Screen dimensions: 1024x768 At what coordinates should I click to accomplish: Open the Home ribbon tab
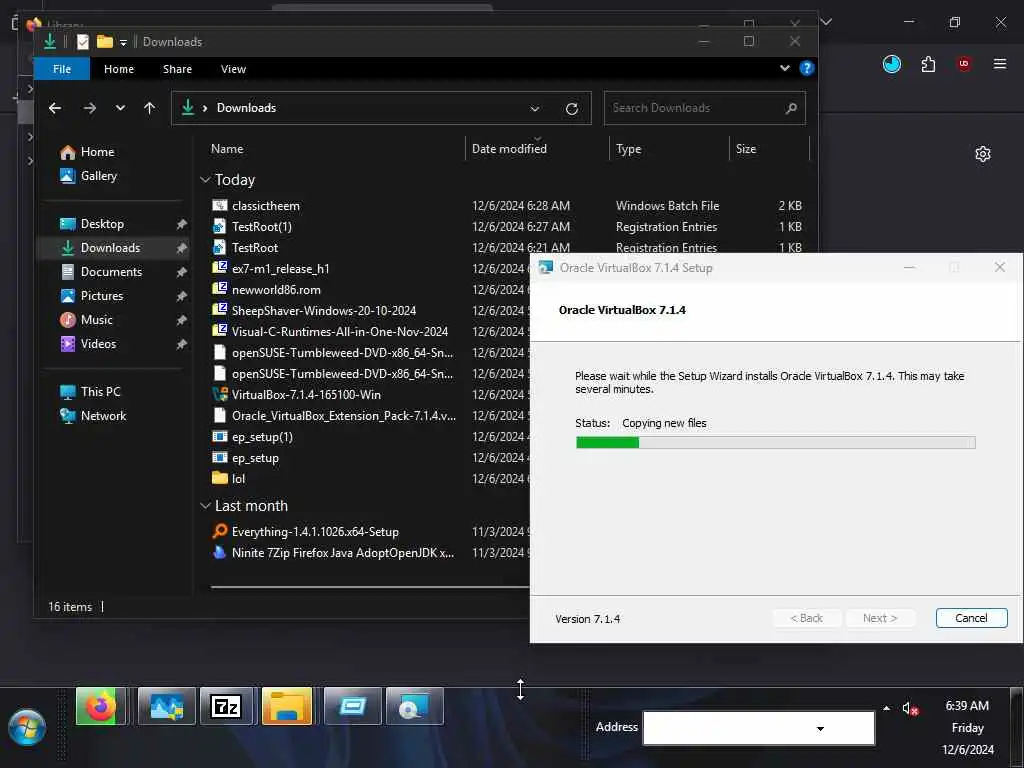click(119, 69)
